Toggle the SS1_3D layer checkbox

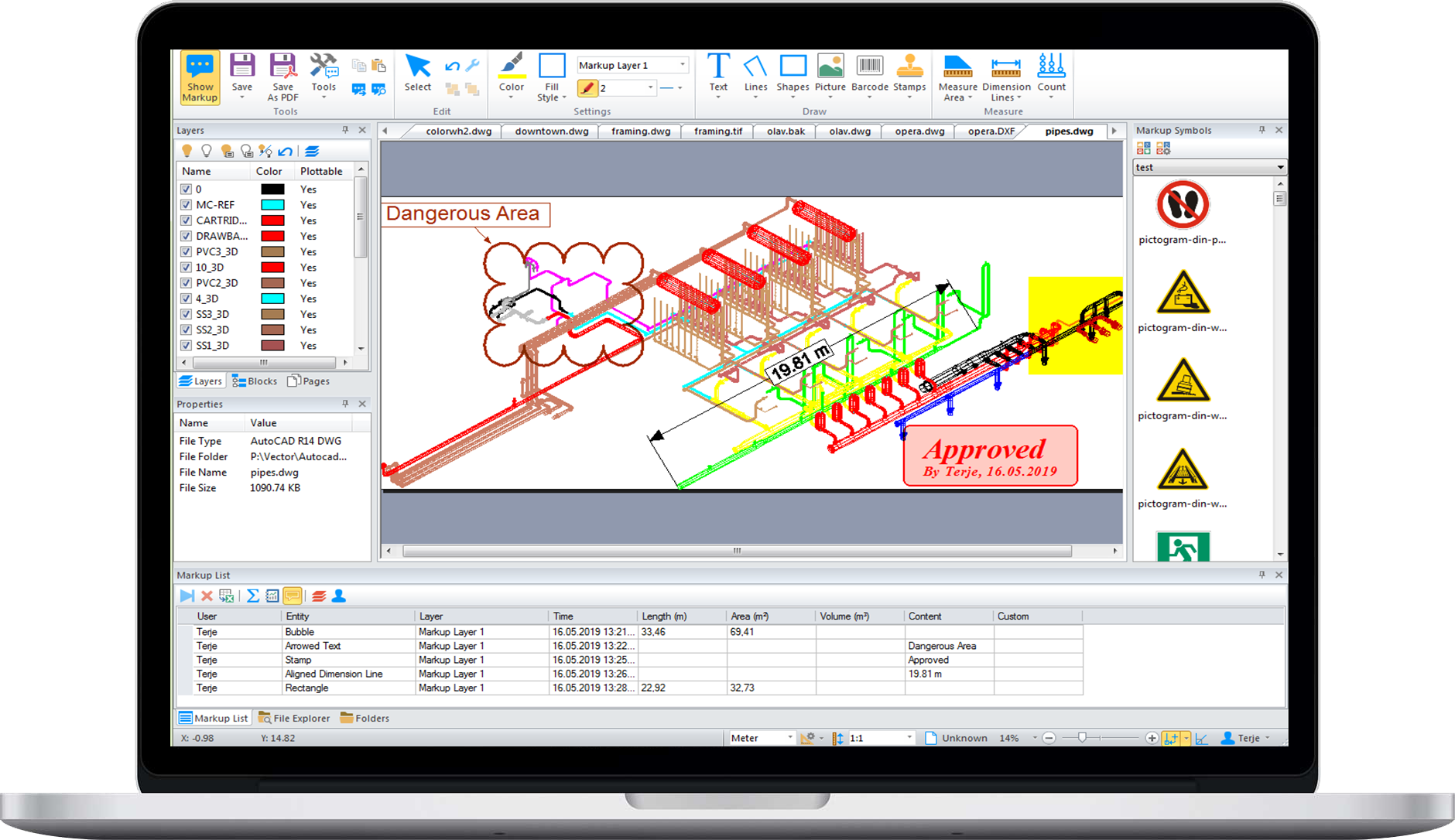click(x=186, y=345)
